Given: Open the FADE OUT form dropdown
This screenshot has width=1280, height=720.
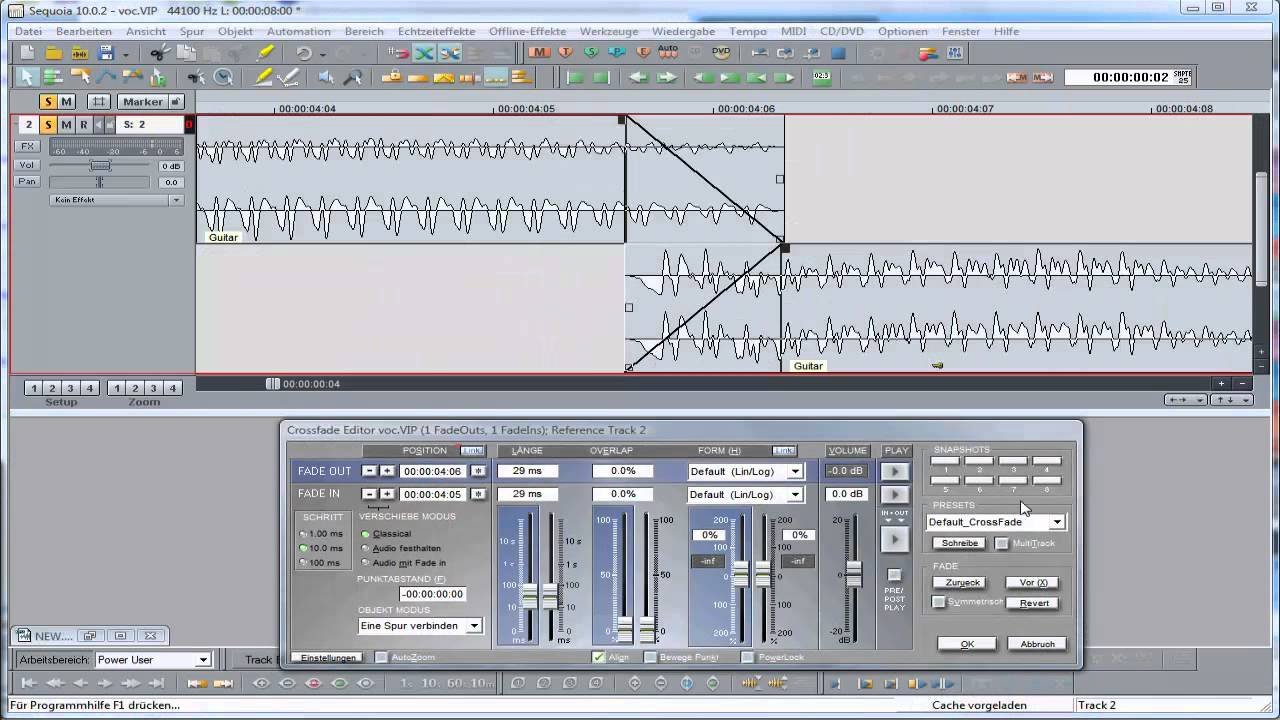Looking at the screenshot, I should point(794,470).
